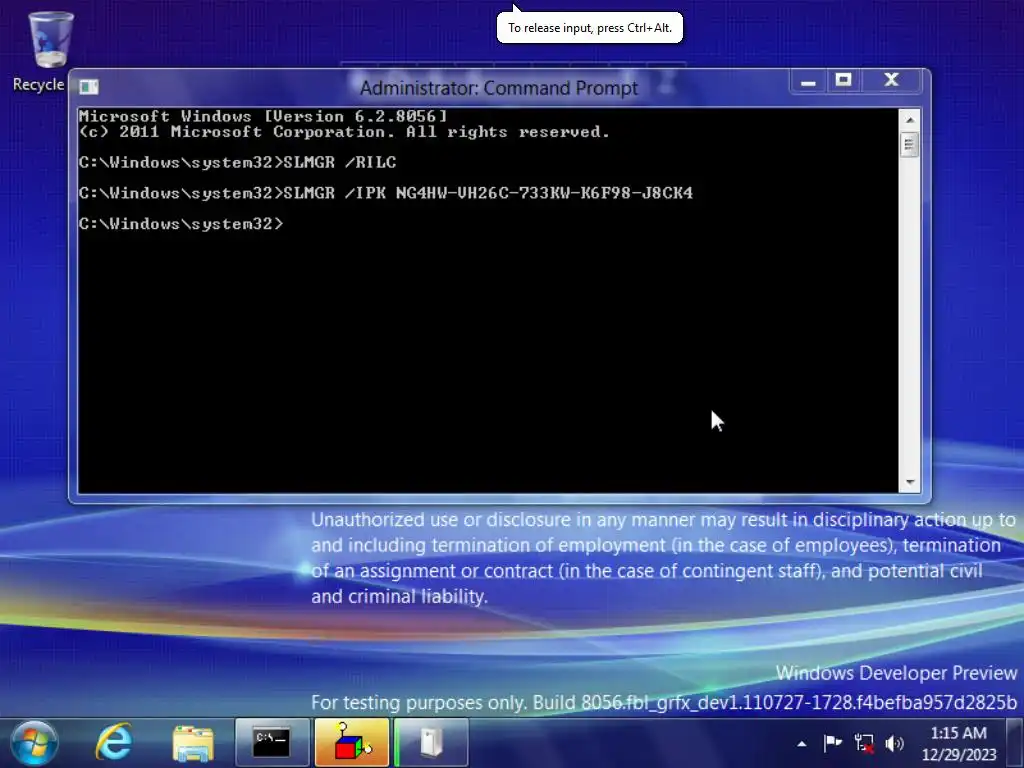Image resolution: width=1024 pixels, height=768 pixels.
Task: Open the network status tray icon
Action: click(864, 743)
